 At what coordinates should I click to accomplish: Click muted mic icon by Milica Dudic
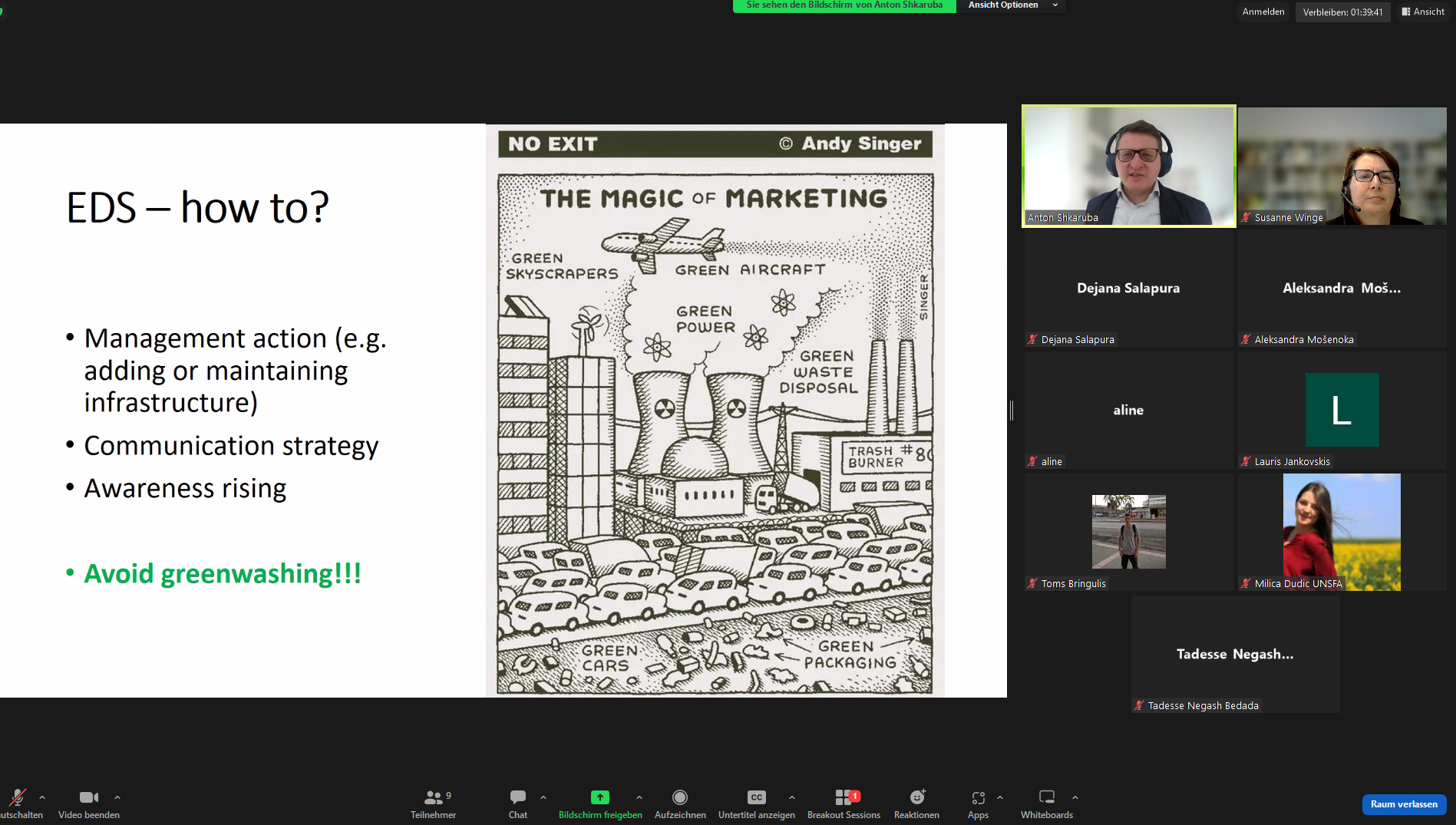1246,584
